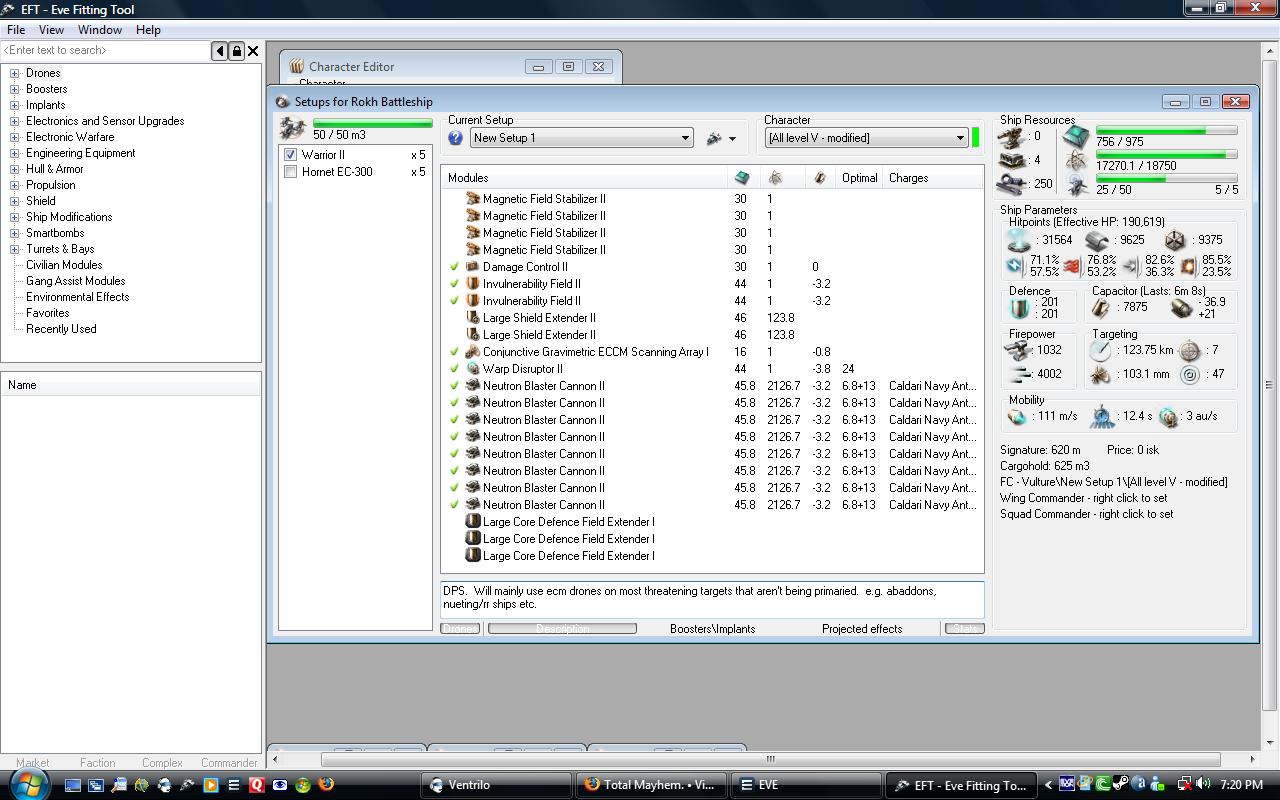The width and height of the screenshot is (1280, 800).
Task: Click the Firefox icon in quick launch
Action: point(326,785)
